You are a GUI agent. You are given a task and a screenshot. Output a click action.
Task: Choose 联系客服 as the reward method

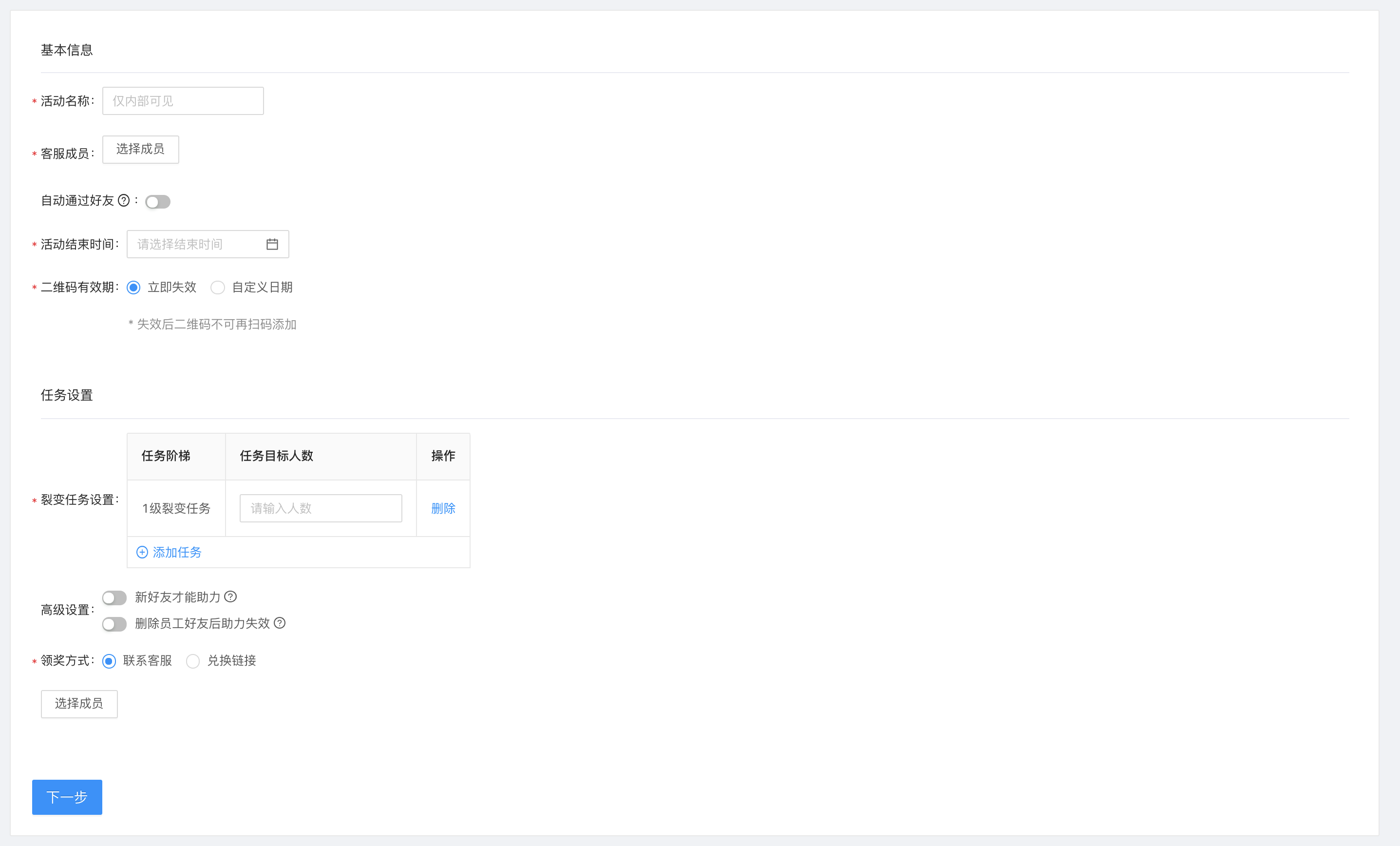tap(109, 661)
